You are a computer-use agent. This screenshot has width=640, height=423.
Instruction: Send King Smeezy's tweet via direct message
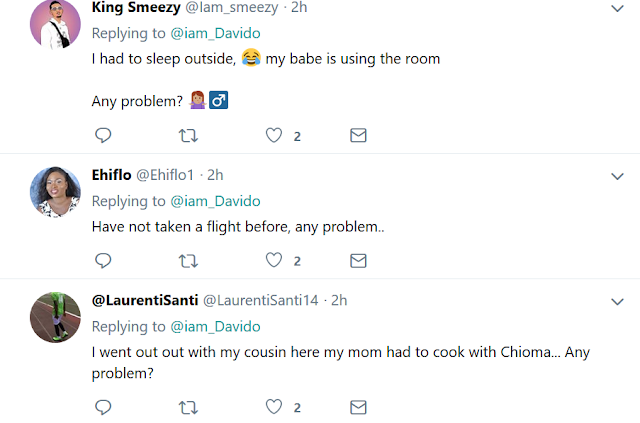click(357, 135)
